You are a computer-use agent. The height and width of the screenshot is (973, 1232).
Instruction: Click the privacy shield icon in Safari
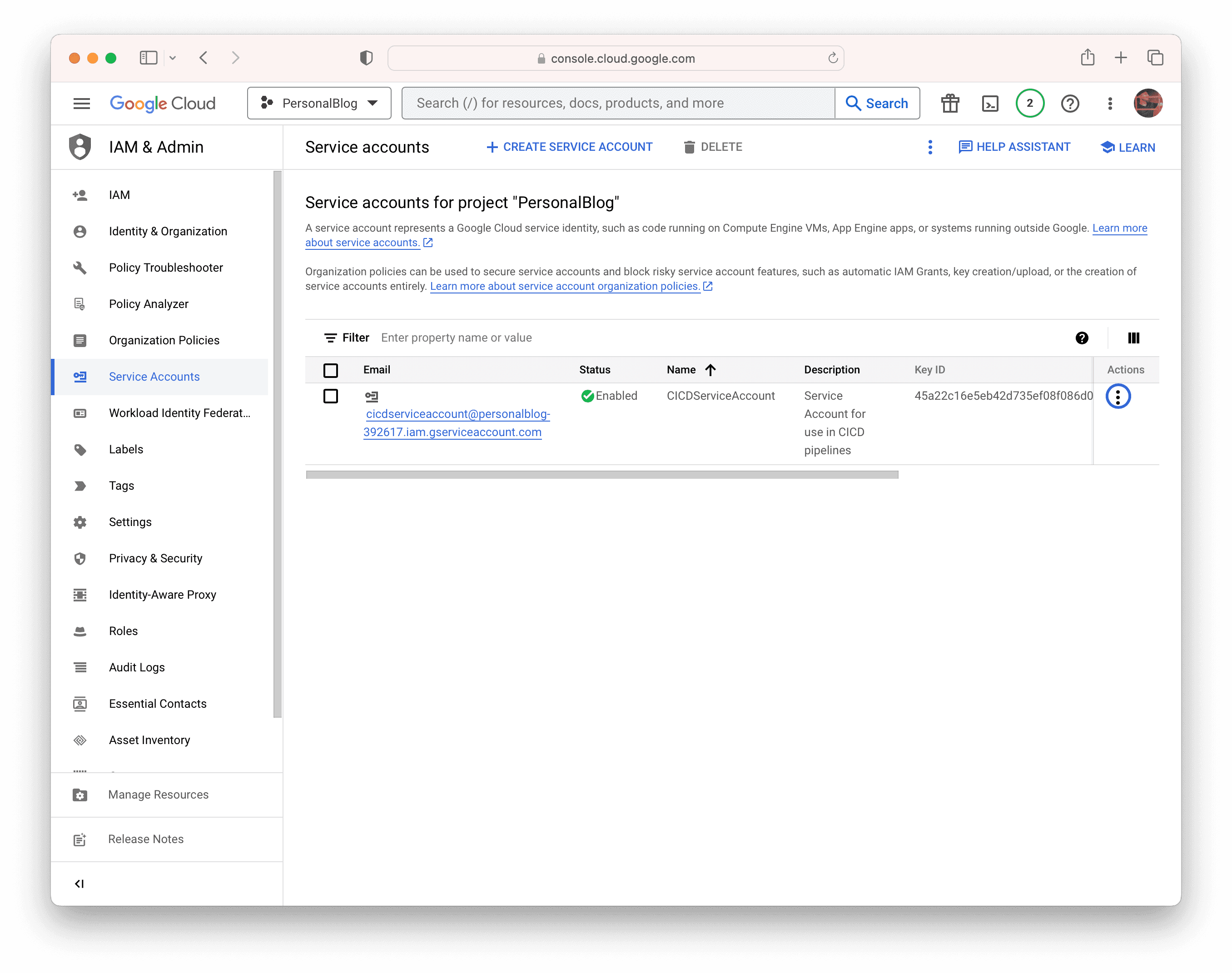coord(366,58)
